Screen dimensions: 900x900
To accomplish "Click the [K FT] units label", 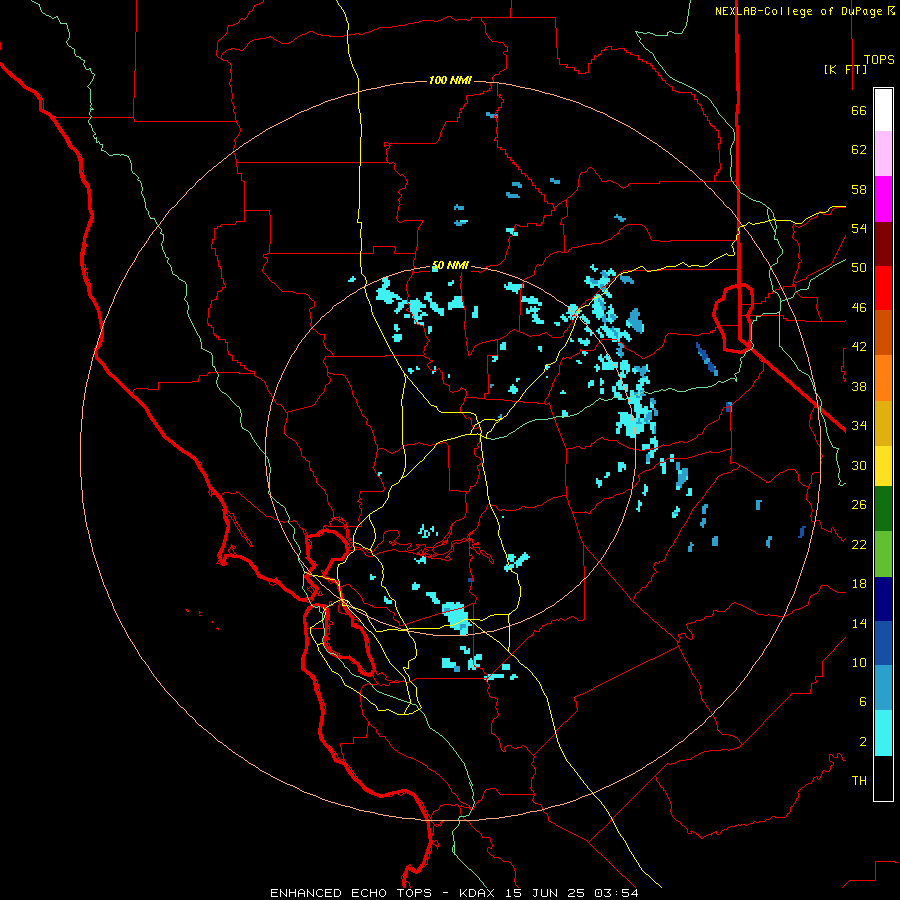I will tap(845, 69).
